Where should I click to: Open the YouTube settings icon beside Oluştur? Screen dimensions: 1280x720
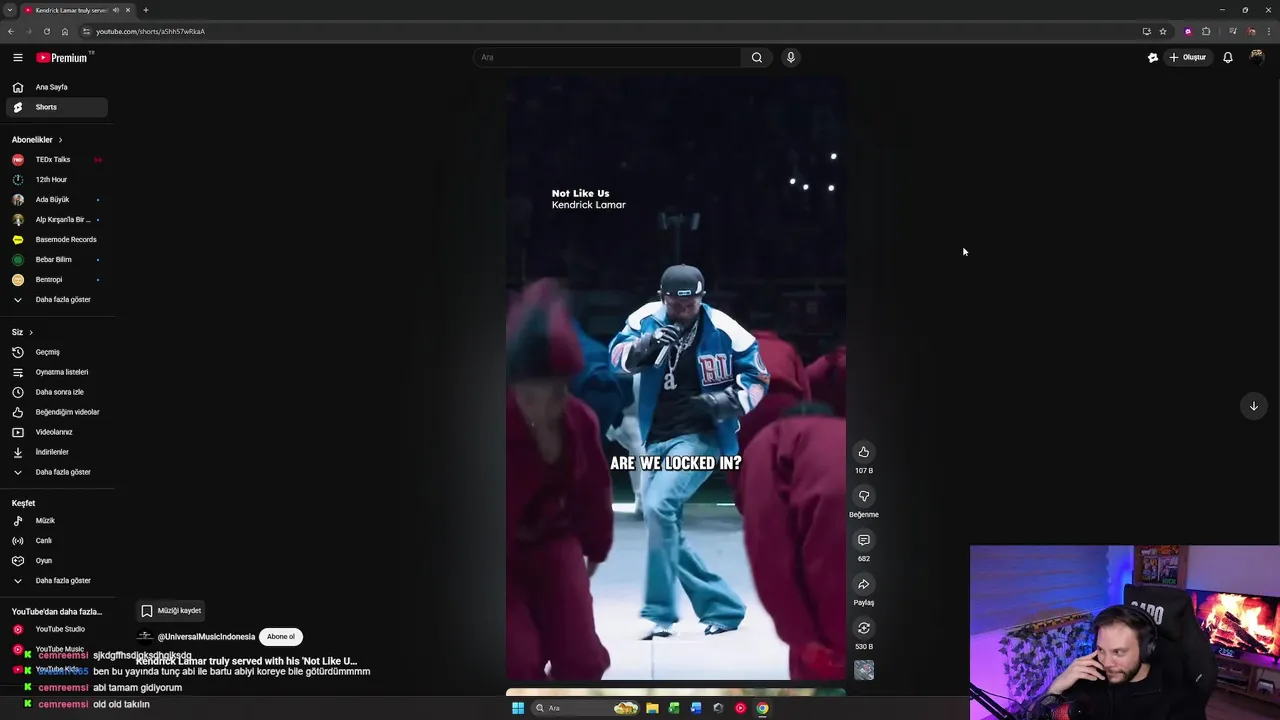tap(1153, 57)
